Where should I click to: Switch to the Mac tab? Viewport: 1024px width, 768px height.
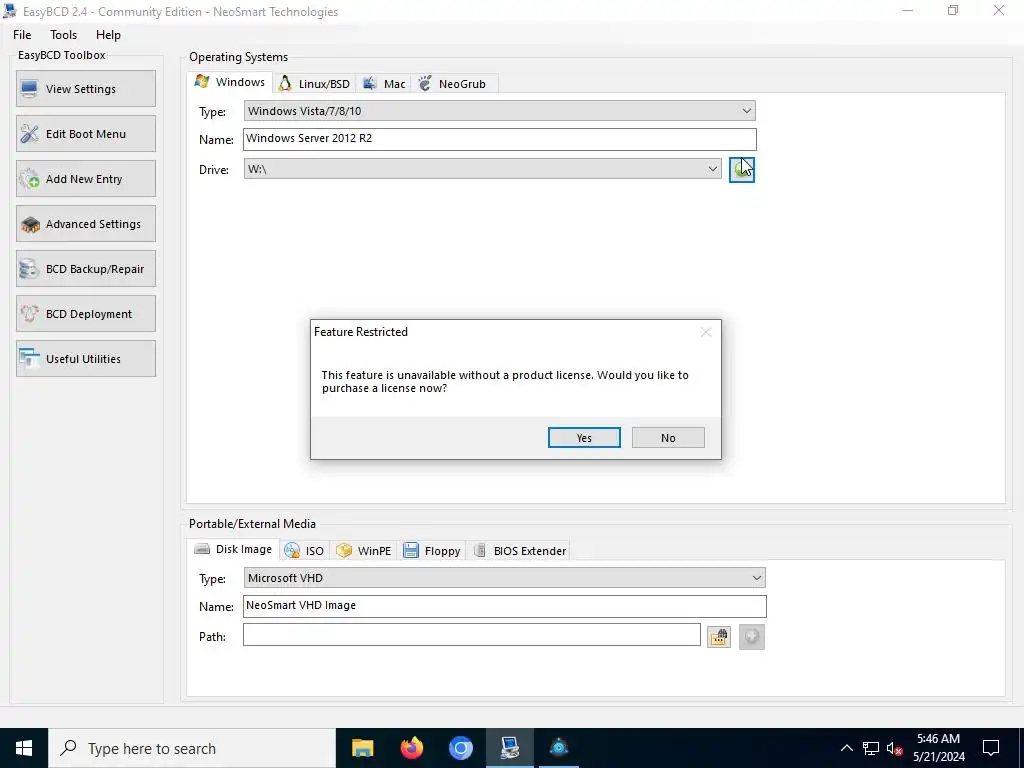point(385,84)
